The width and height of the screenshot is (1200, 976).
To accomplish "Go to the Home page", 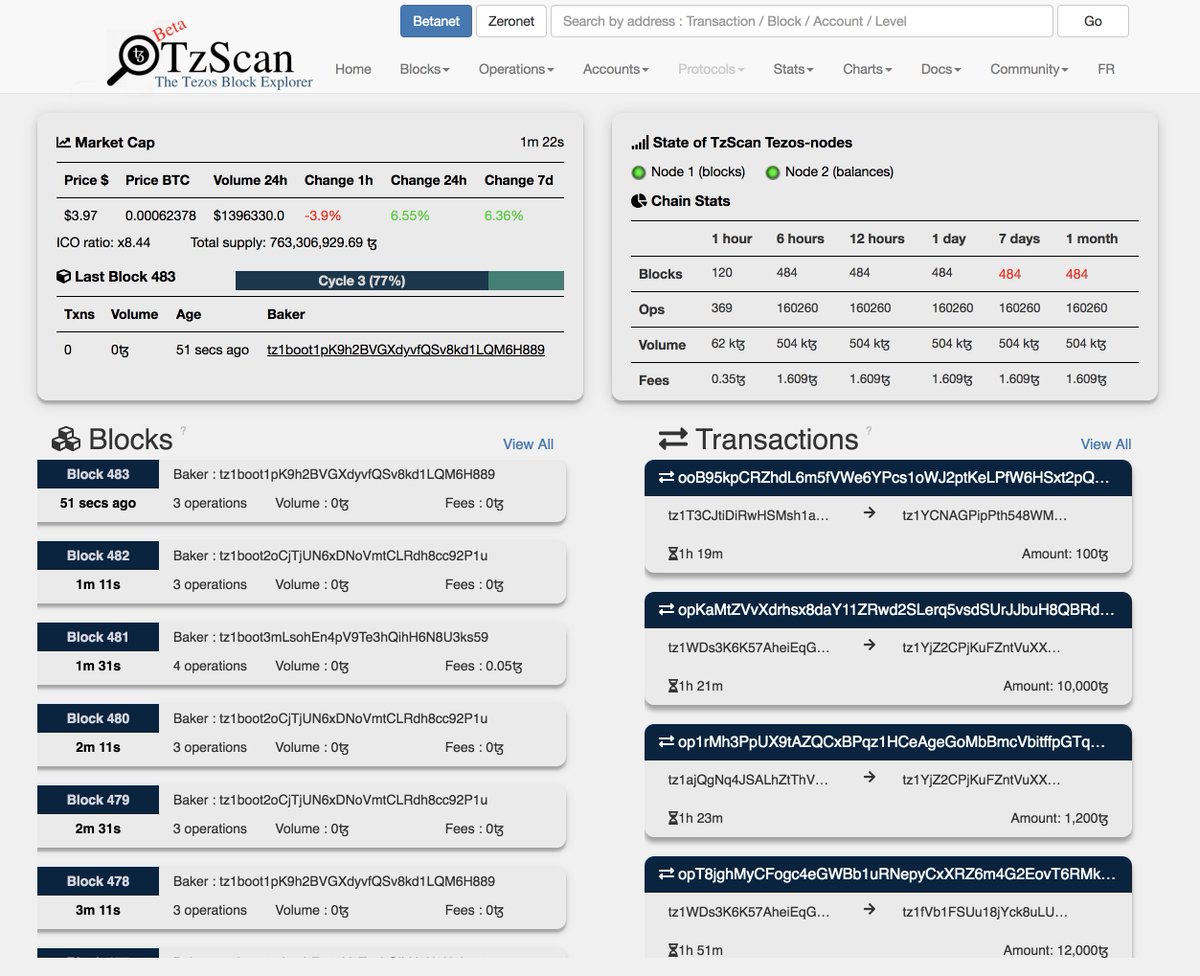I will click(x=353, y=69).
